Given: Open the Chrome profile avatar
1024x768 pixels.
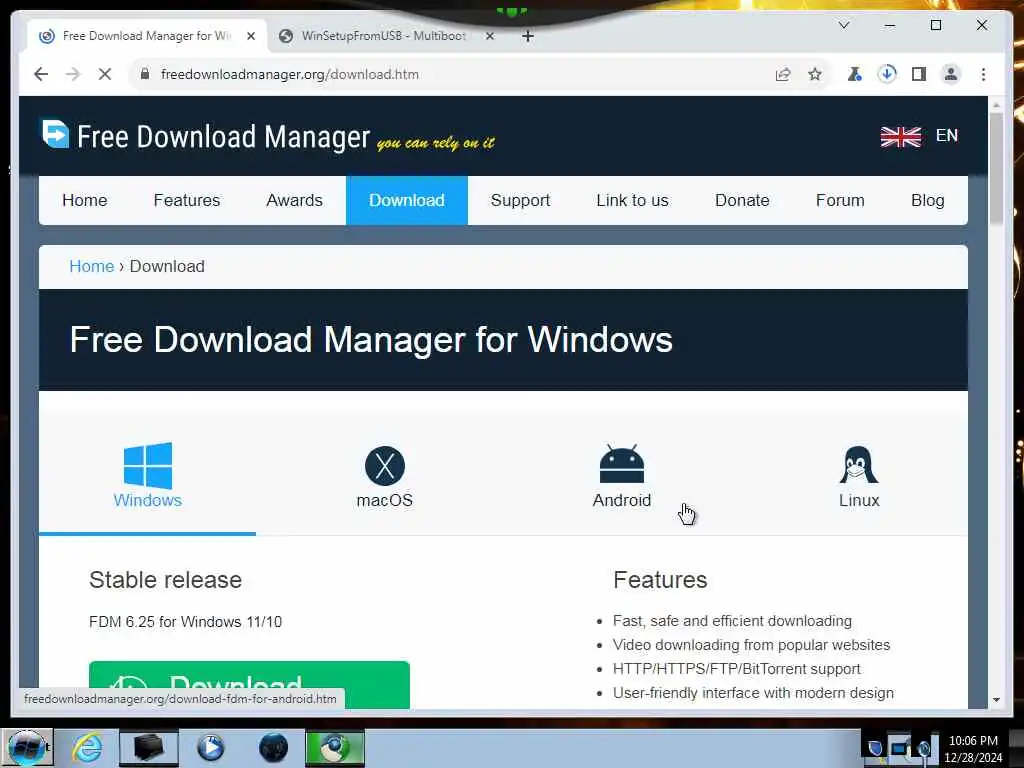Looking at the screenshot, I should (951, 74).
